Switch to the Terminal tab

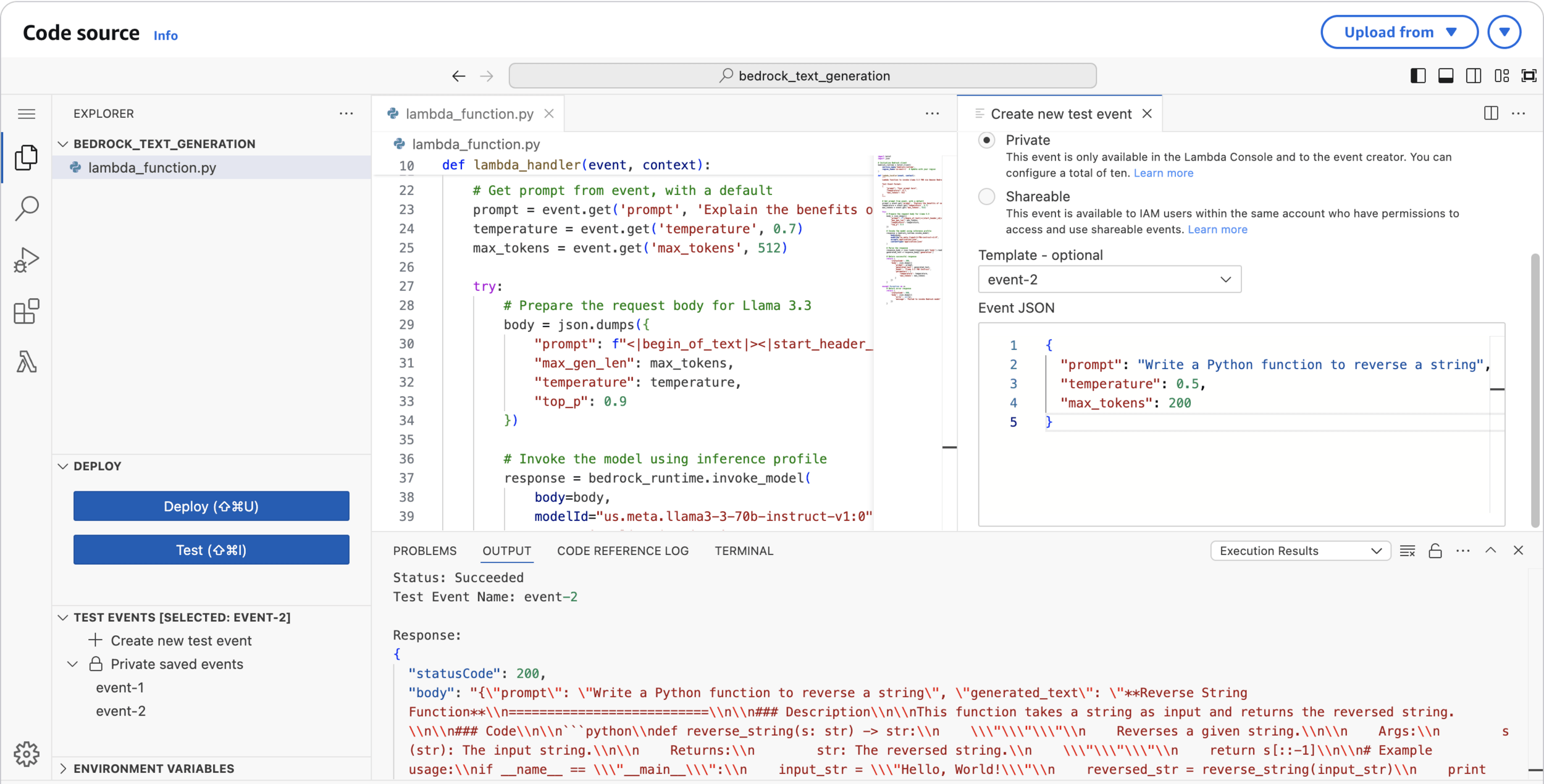(744, 551)
